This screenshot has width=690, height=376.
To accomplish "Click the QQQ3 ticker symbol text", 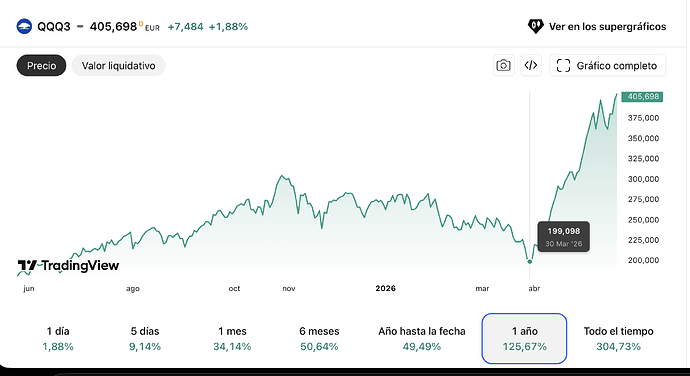I will [x=54, y=26].
